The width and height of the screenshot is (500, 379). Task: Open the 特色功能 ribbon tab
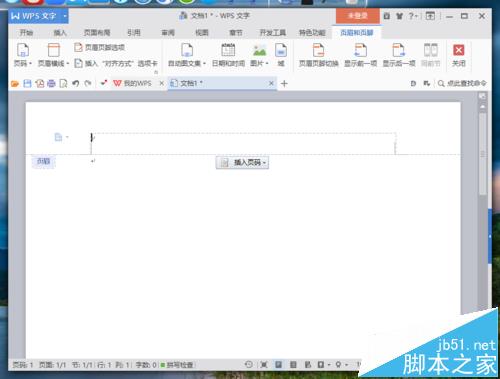(x=312, y=33)
